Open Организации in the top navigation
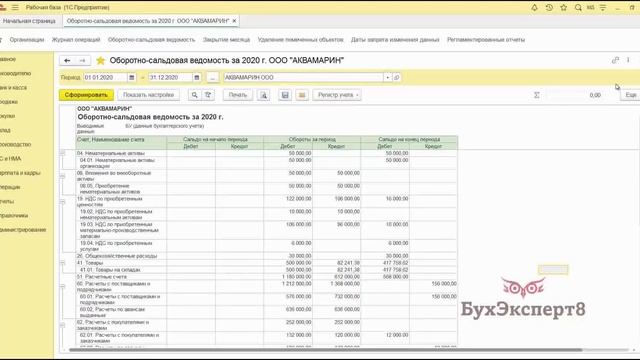This screenshot has width=640, height=360. [x=27, y=40]
